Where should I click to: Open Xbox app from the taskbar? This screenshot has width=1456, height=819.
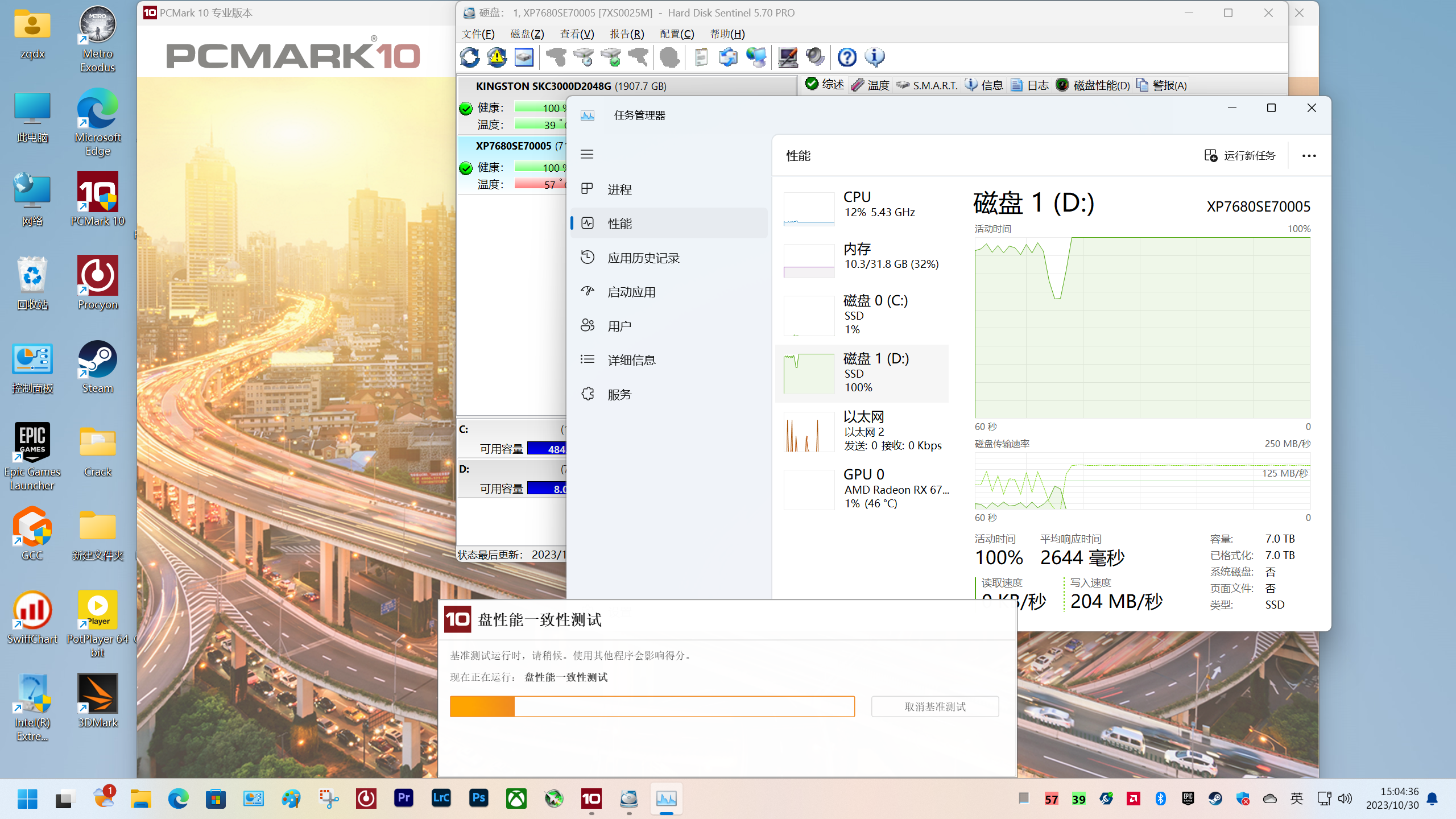point(516,799)
